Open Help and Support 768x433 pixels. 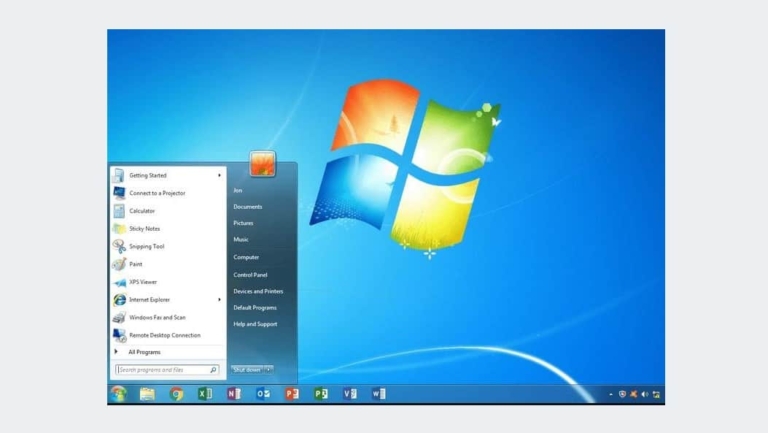click(255, 324)
